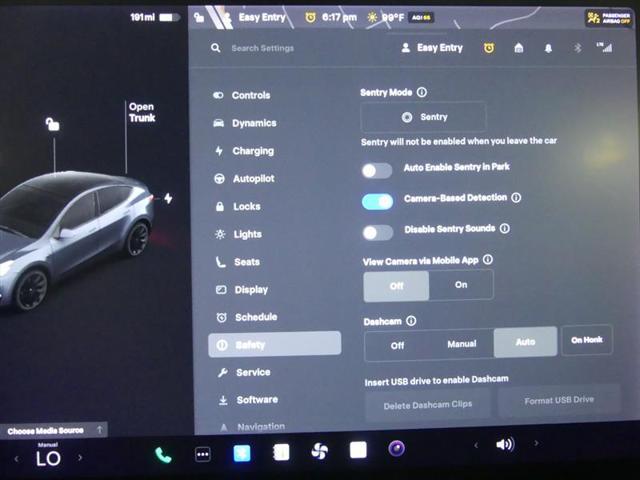Viewport: 640px width, 480px height.
Task: Open the Bluetooth app in the dock
Action: 242,453
